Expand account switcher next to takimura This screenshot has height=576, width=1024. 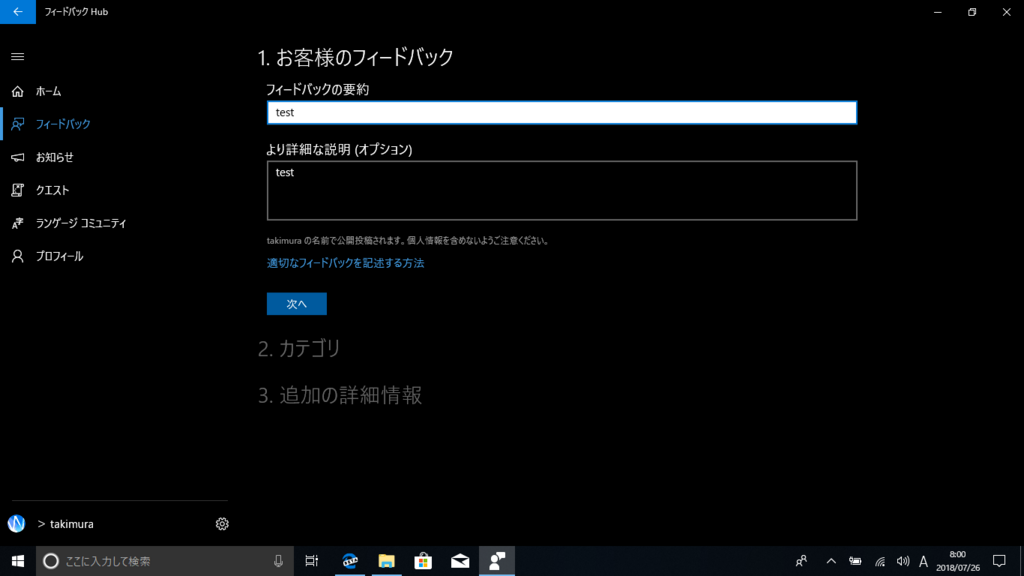tap(41, 524)
